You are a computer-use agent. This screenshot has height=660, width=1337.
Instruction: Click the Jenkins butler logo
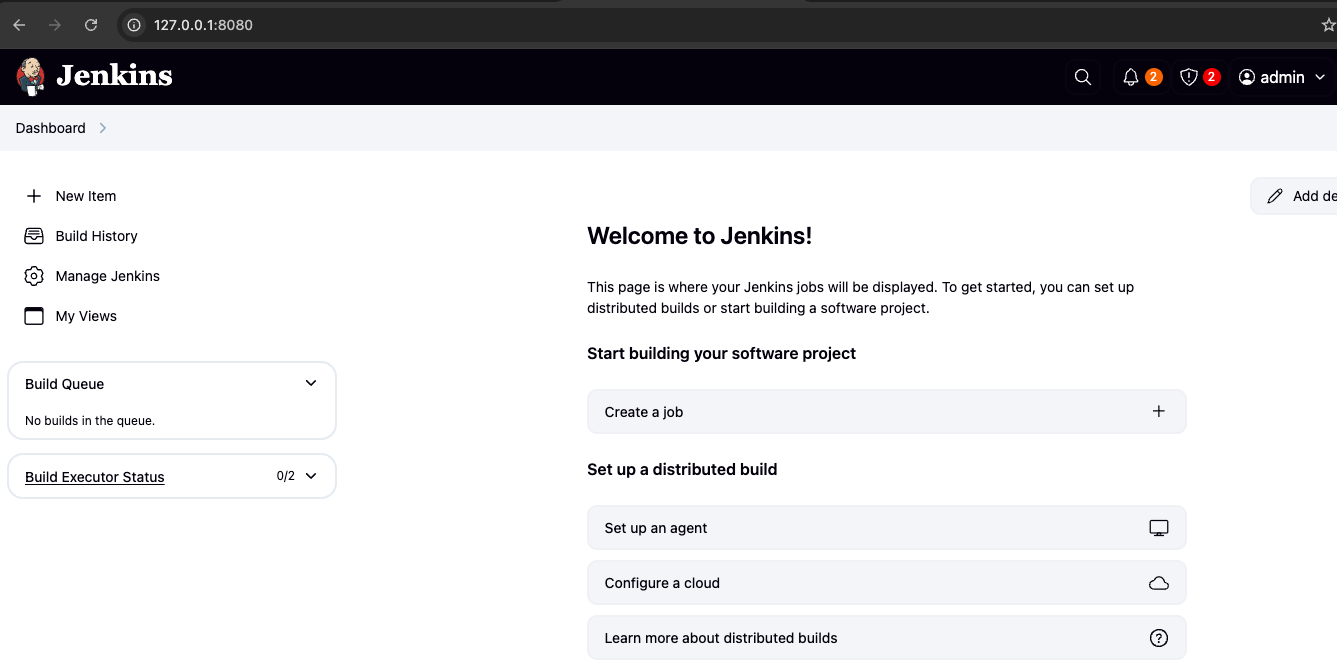pyautogui.click(x=31, y=76)
